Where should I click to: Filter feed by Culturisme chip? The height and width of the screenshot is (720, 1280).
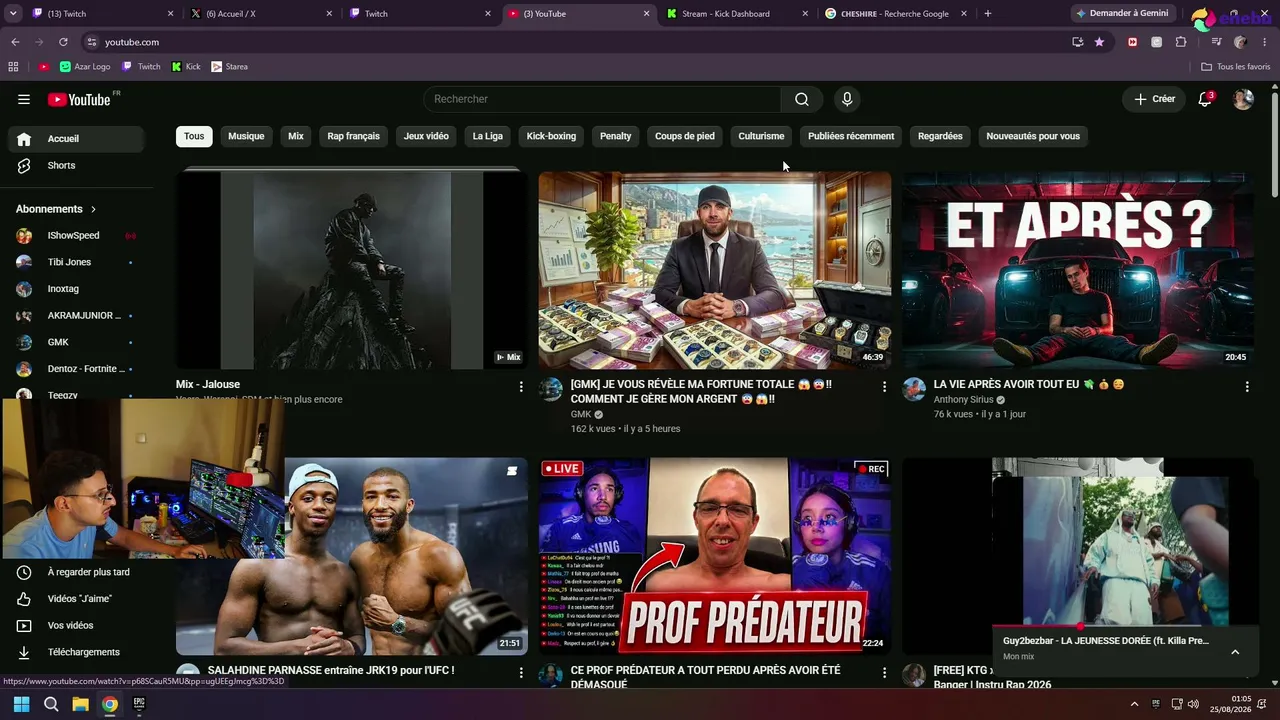[761, 136]
